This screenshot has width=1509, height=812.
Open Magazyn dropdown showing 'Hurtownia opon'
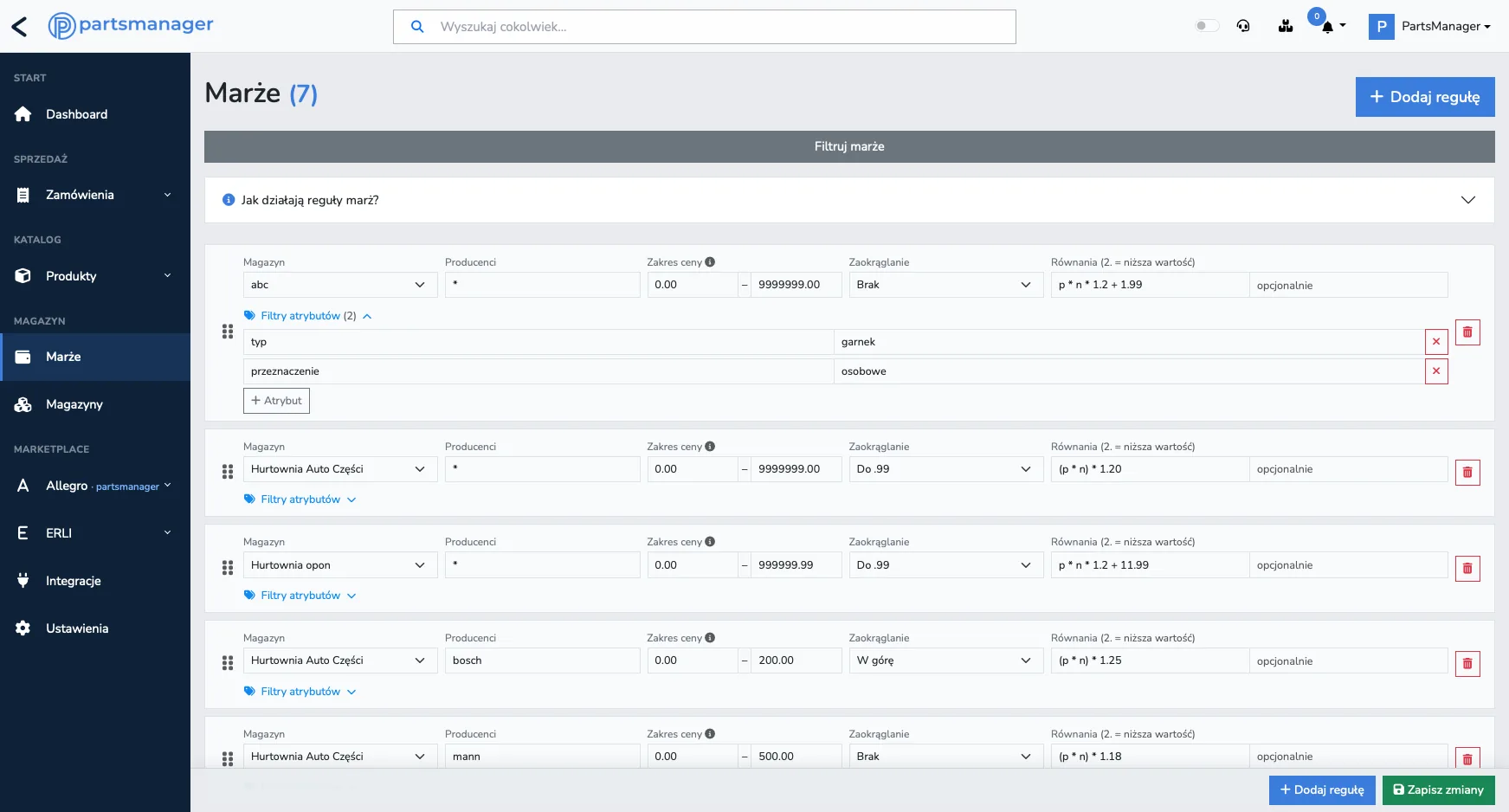pyautogui.click(x=340, y=565)
